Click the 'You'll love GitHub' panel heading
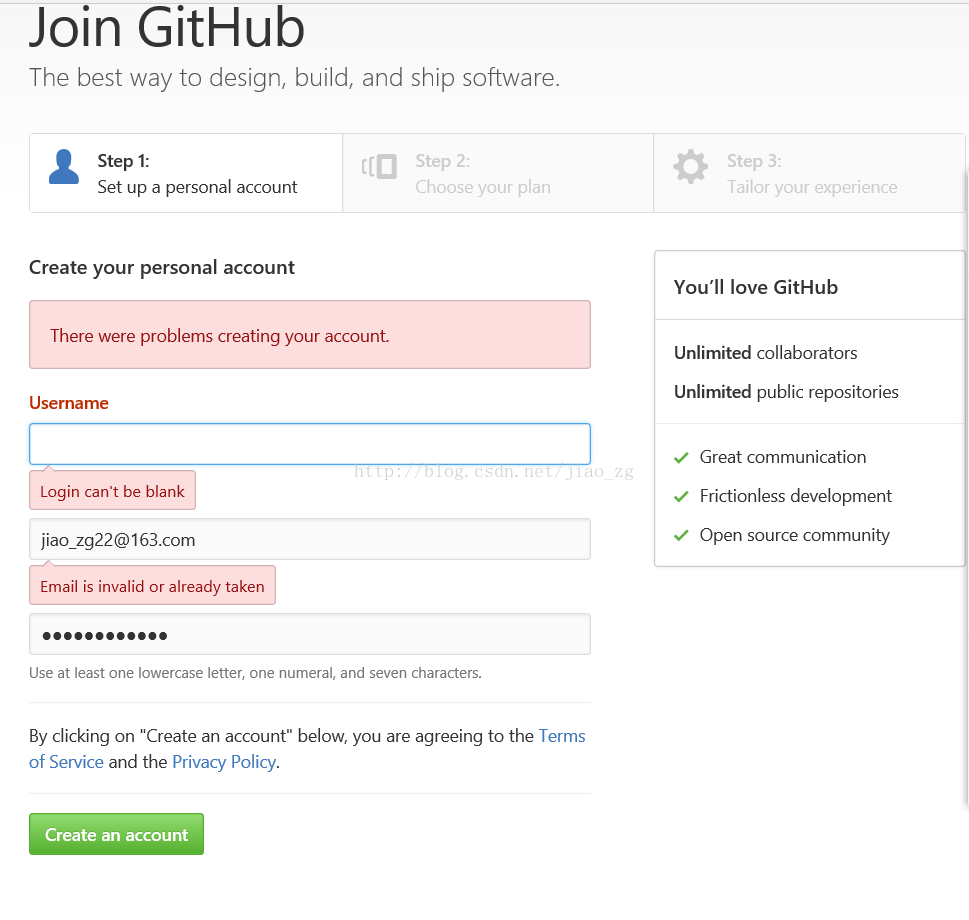This screenshot has height=920, width=969. pos(756,287)
